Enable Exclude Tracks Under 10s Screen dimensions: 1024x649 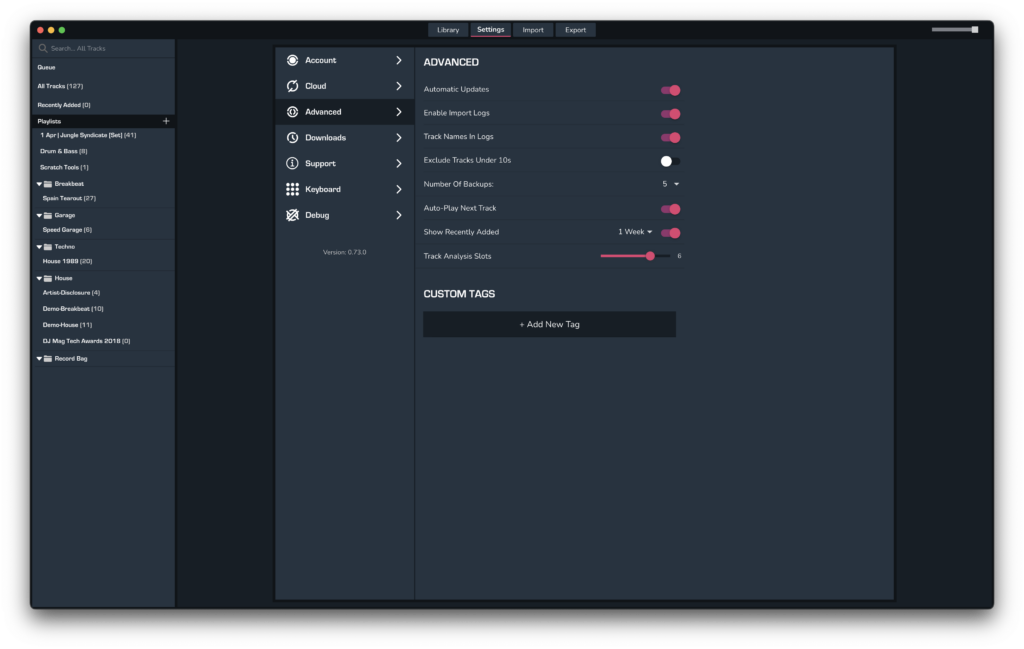[x=670, y=161]
